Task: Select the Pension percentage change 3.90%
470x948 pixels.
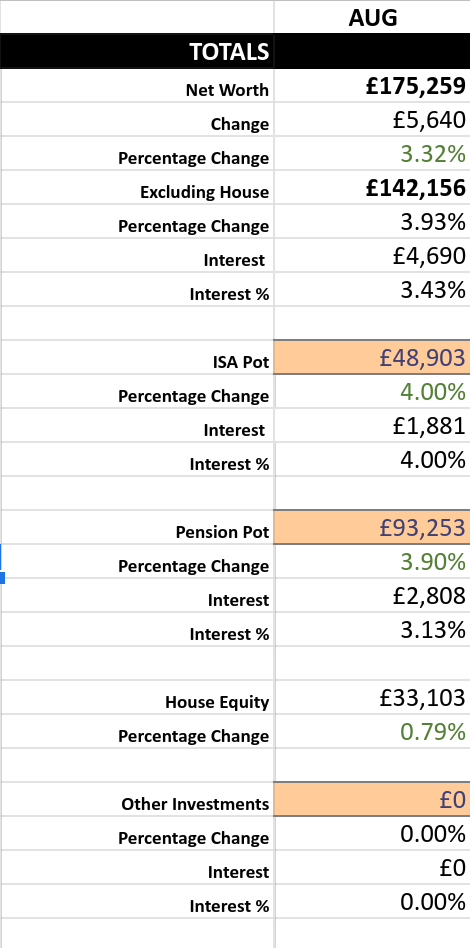Action: 372,562
